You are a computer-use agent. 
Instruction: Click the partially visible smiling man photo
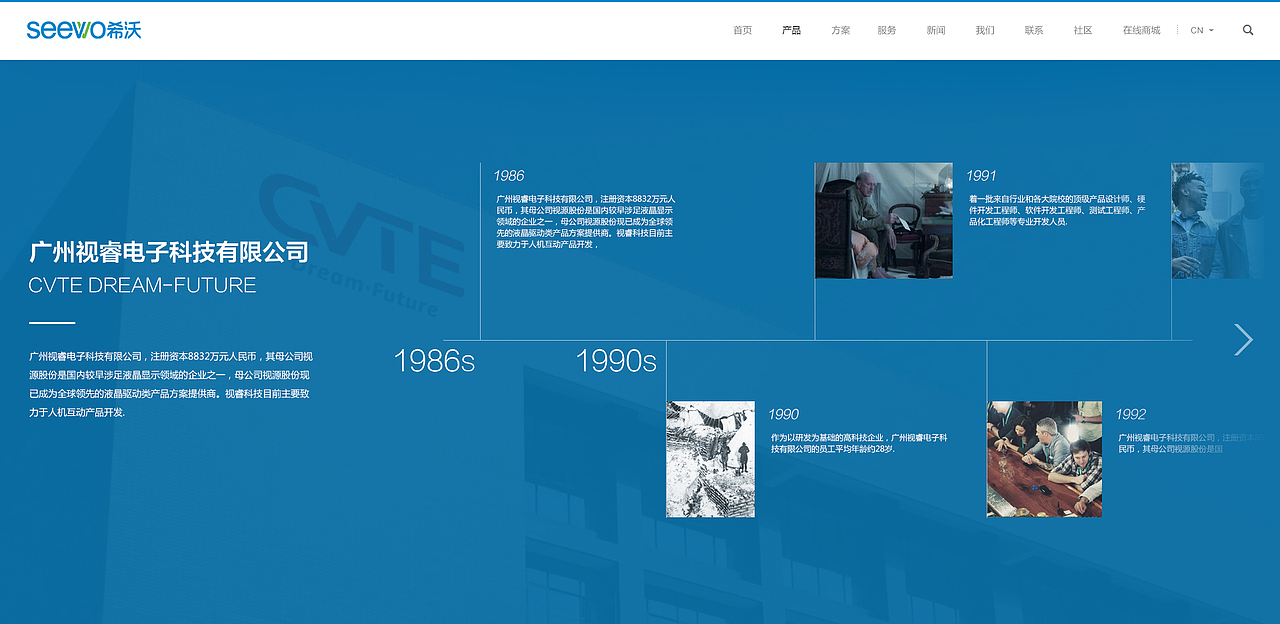tap(1218, 221)
